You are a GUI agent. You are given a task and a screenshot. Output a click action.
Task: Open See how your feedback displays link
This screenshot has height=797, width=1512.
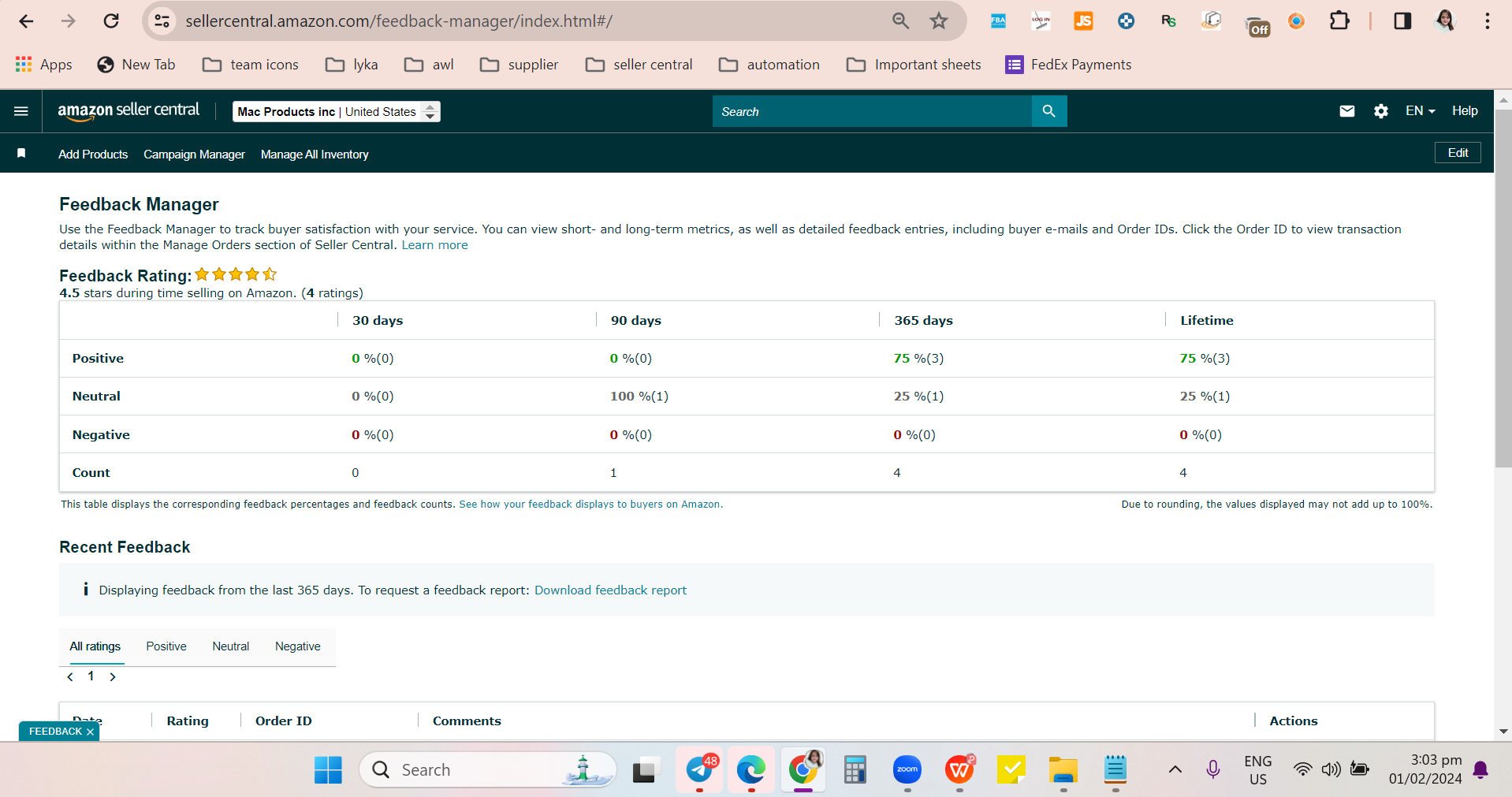click(x=590, y=505)
